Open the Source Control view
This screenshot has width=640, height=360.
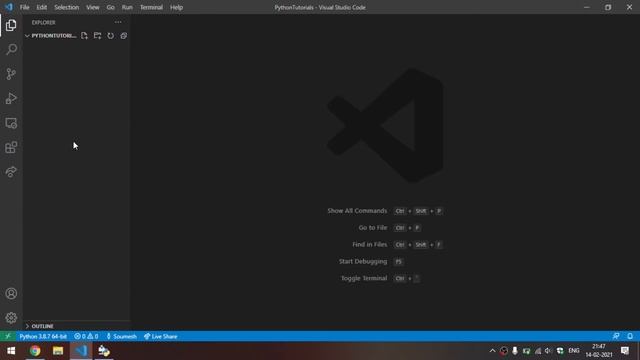[x=11, y=74]
